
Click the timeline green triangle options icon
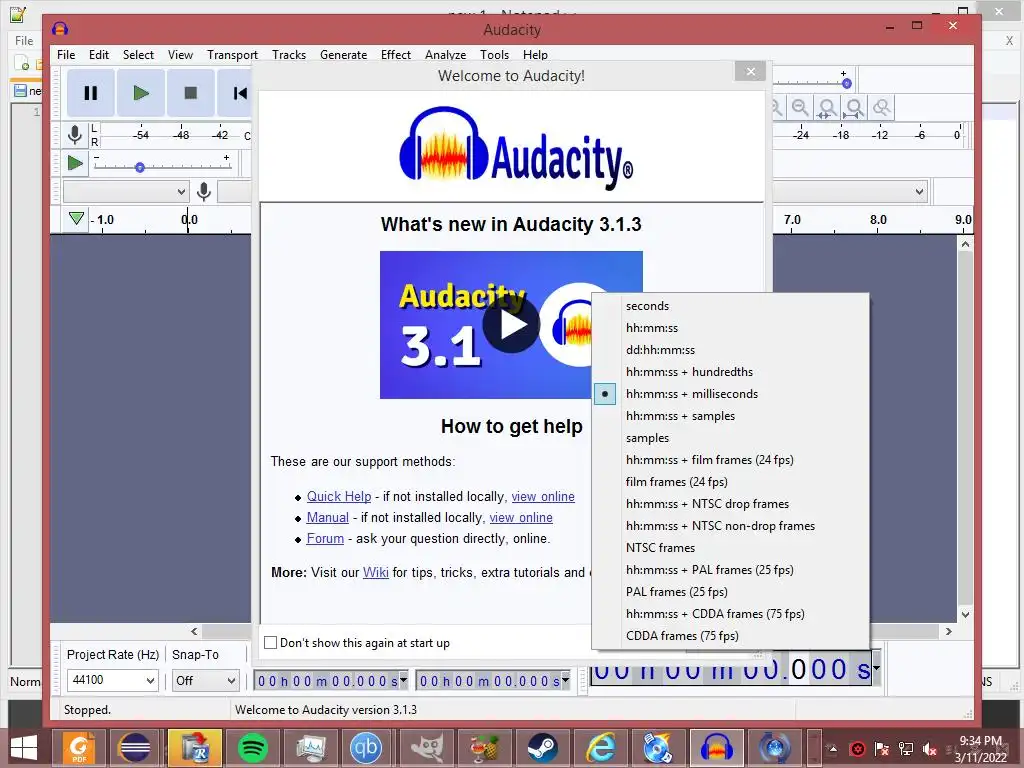coord(76,218)
